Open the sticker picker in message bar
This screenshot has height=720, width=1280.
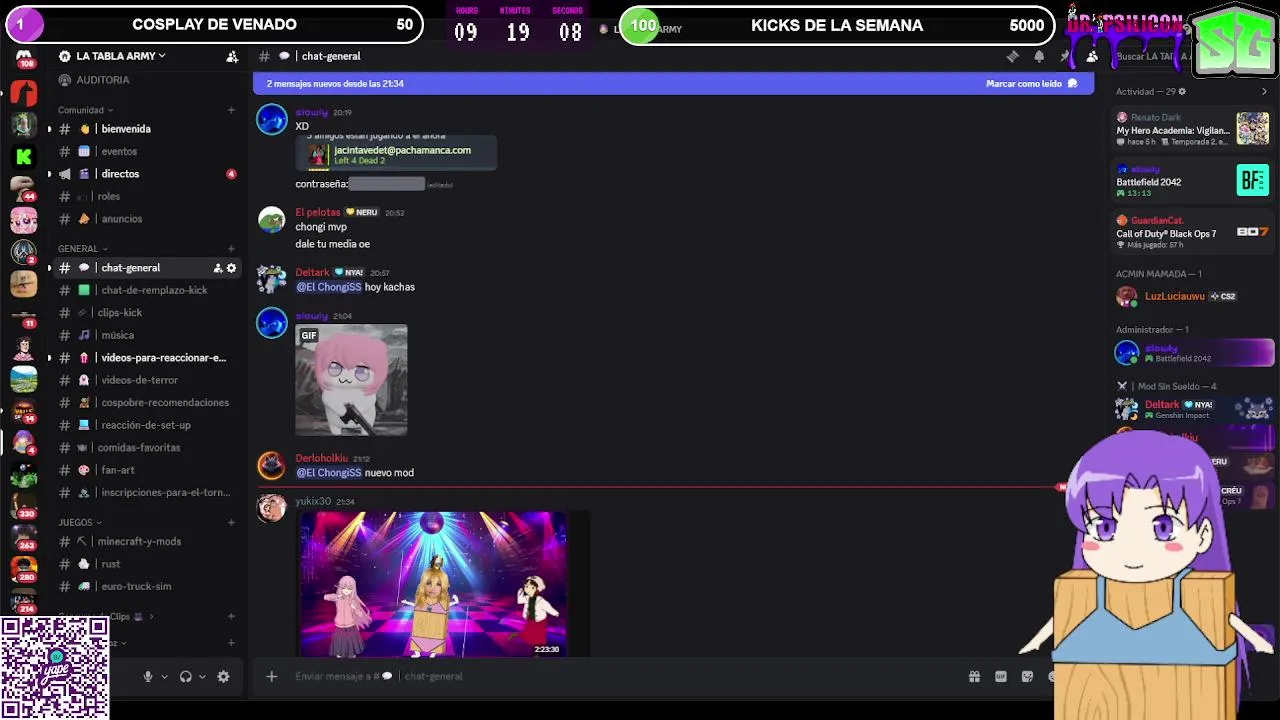tap(1027, 677)
